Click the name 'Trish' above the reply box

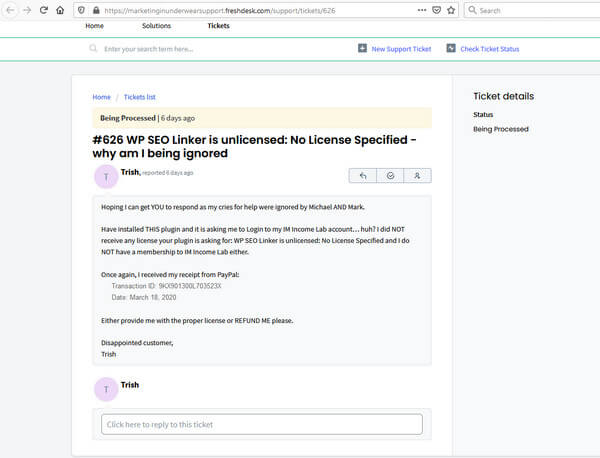130,385
